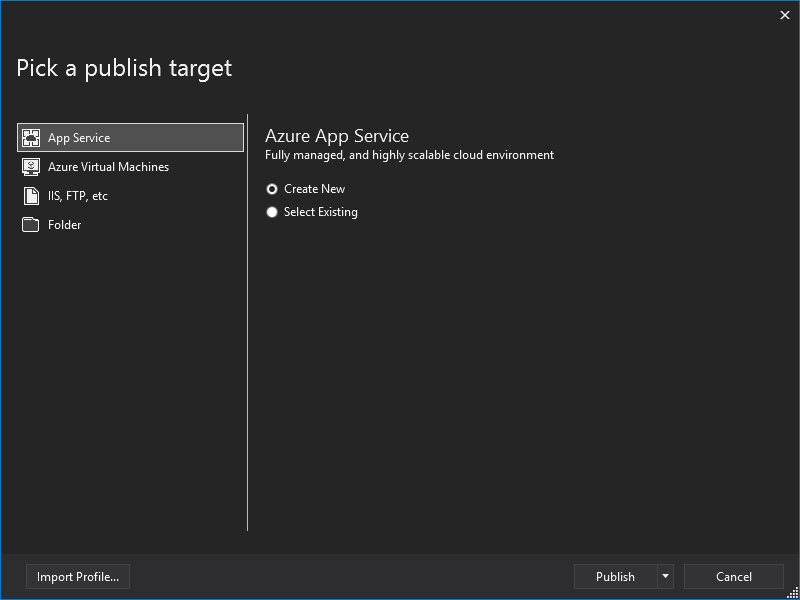The height and width of the screenshot is (600, 800).
Task: Select the Folder publish target label
Action: click(64, 225)
